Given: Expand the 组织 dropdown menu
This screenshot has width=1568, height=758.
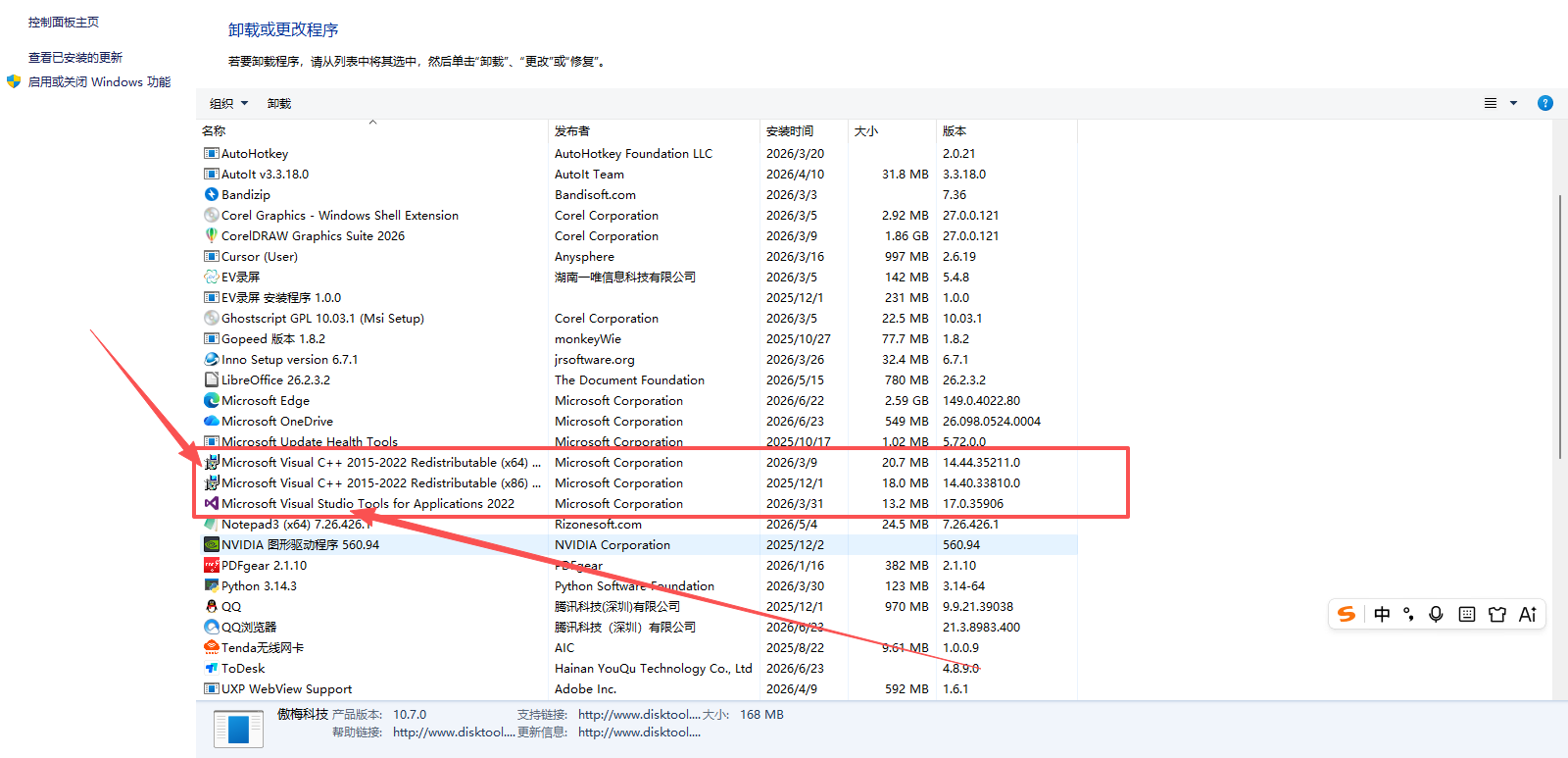Looking at the screenshot, I should (228, 103).
